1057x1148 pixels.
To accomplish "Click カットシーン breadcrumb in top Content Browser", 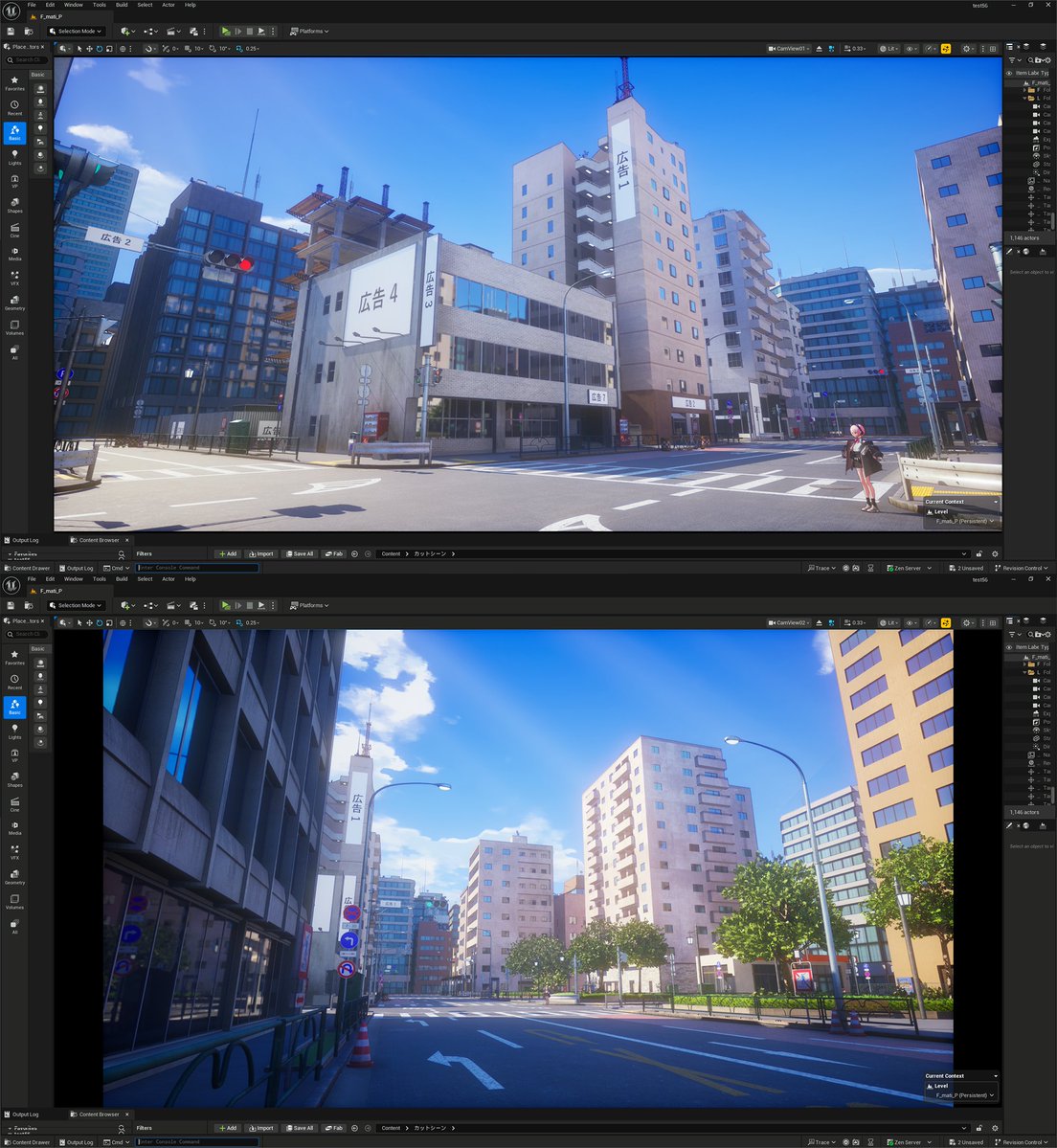I will (431, 554).
